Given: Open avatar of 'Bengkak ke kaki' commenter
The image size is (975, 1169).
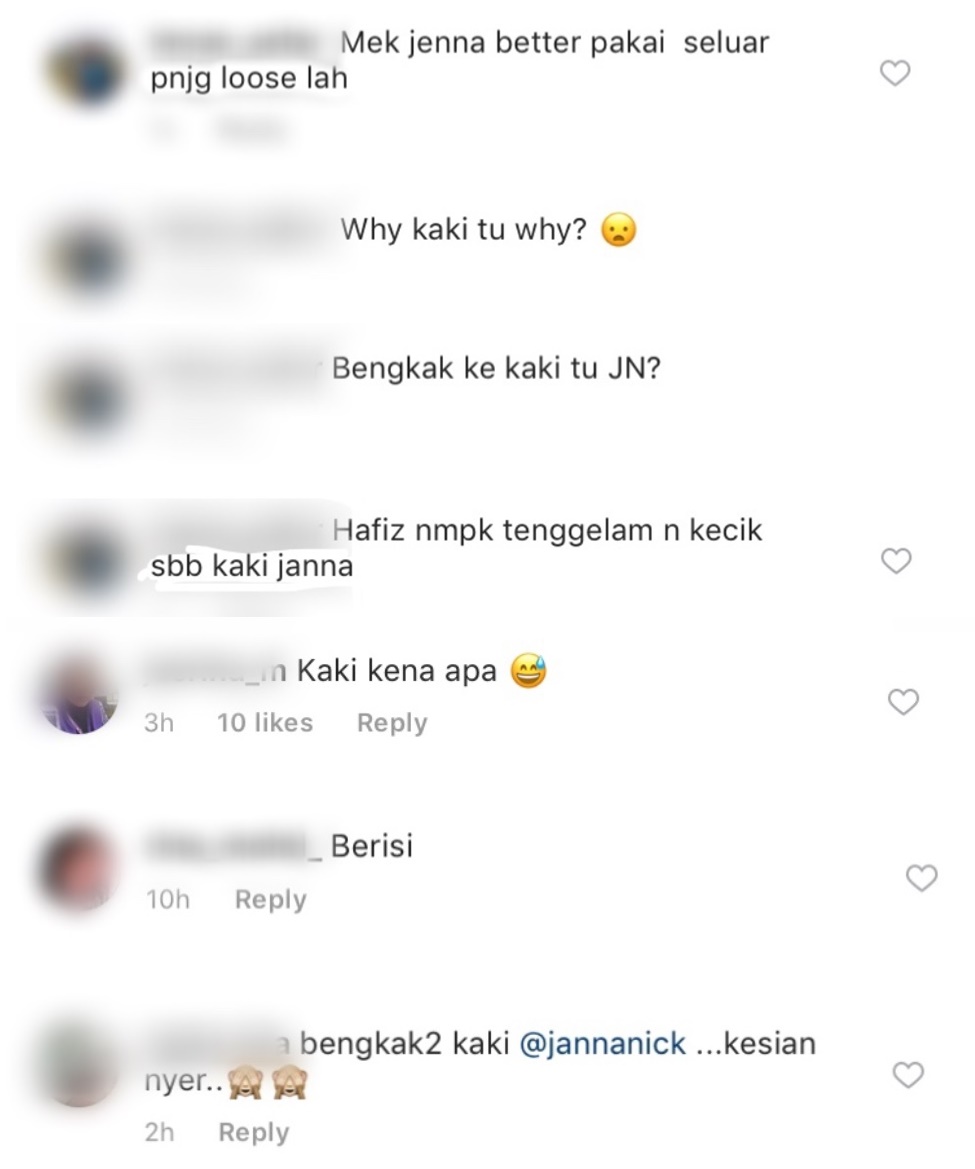Looking at the screenshot, I should pyautogui.click(x=88, y=400).
